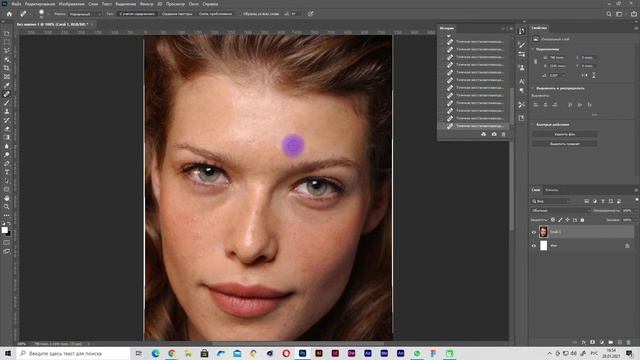Open layer filter type dropdown 'Вид'

[x=550, y=201]
